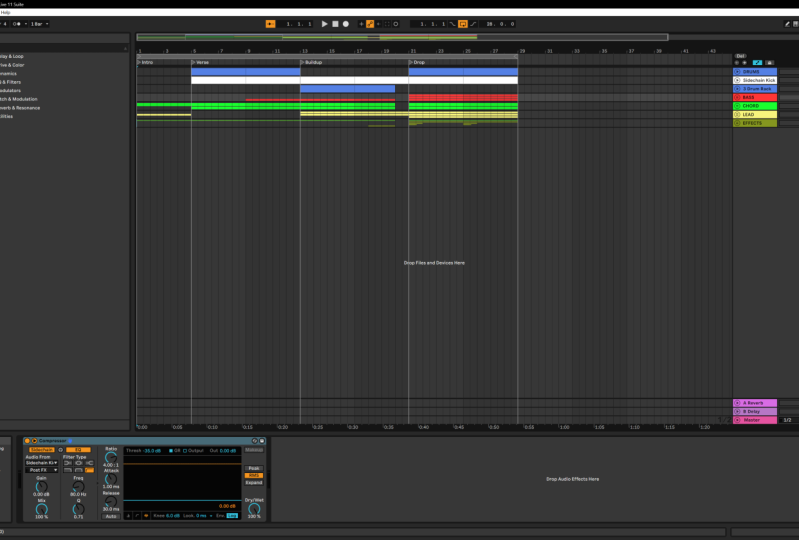The image size is (799, 540).
Task: Click the Compressor Ratio knob
Action: 111,457
